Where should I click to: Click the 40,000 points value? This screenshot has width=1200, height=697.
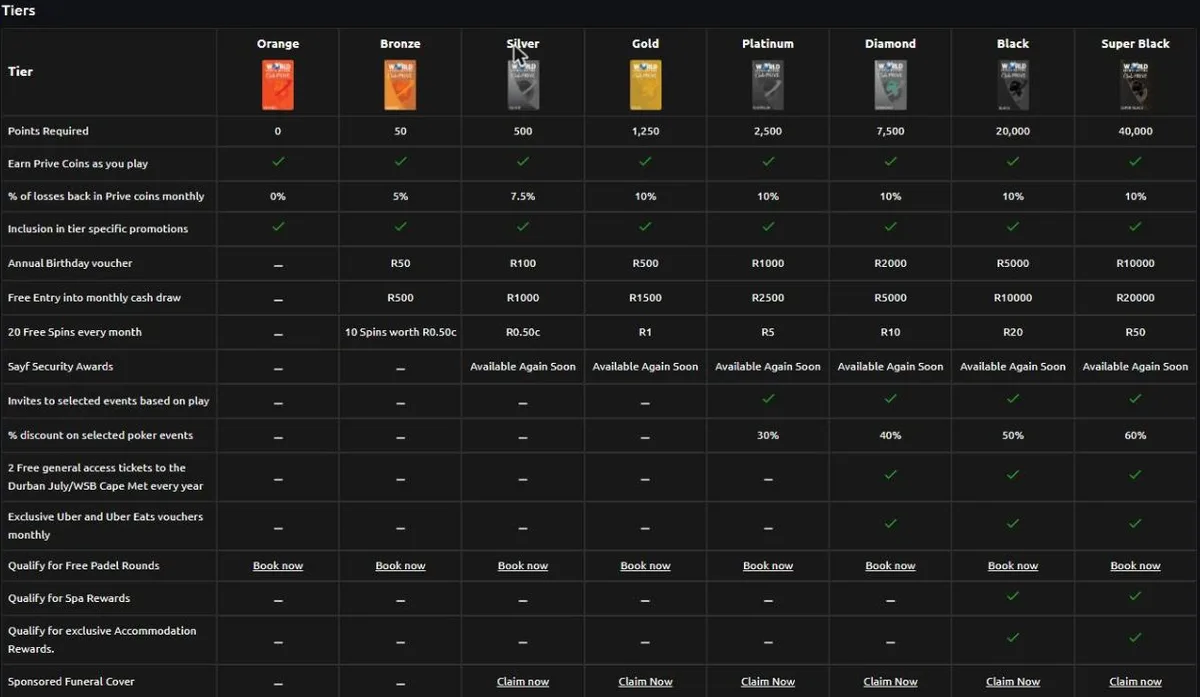(1135, 131)
